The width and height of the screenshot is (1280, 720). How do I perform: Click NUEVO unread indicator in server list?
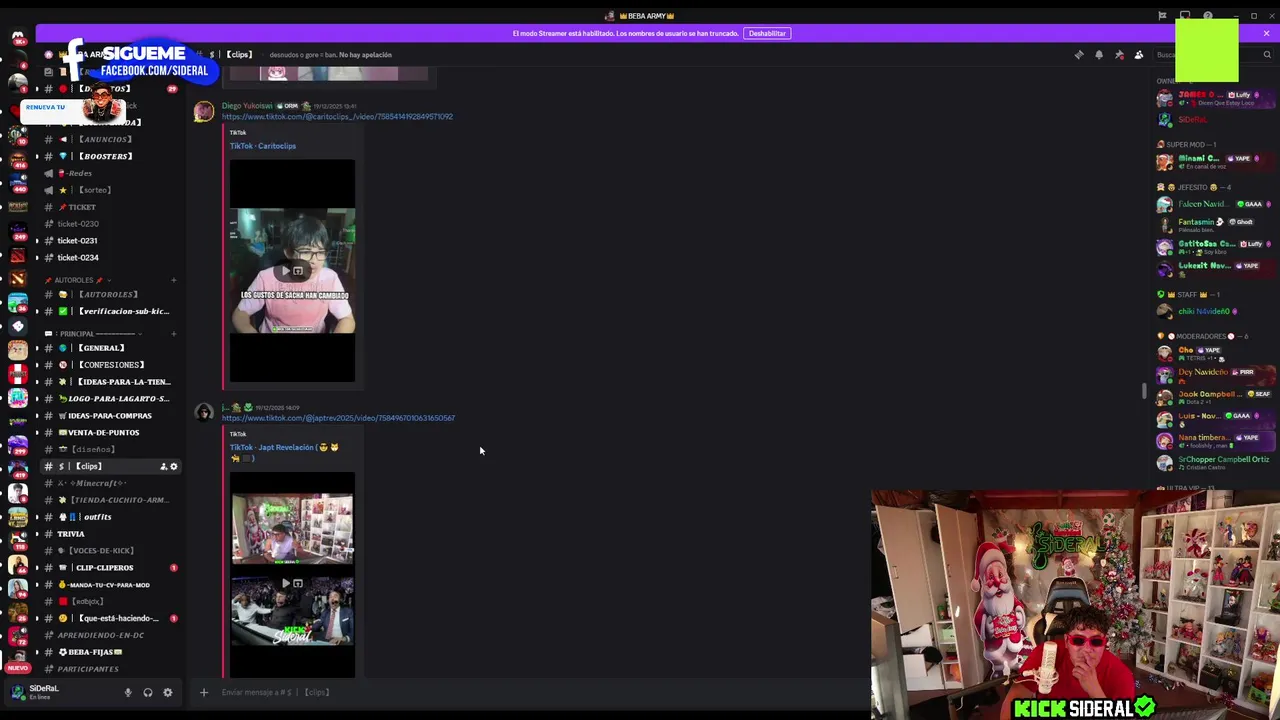pos(17,668)
